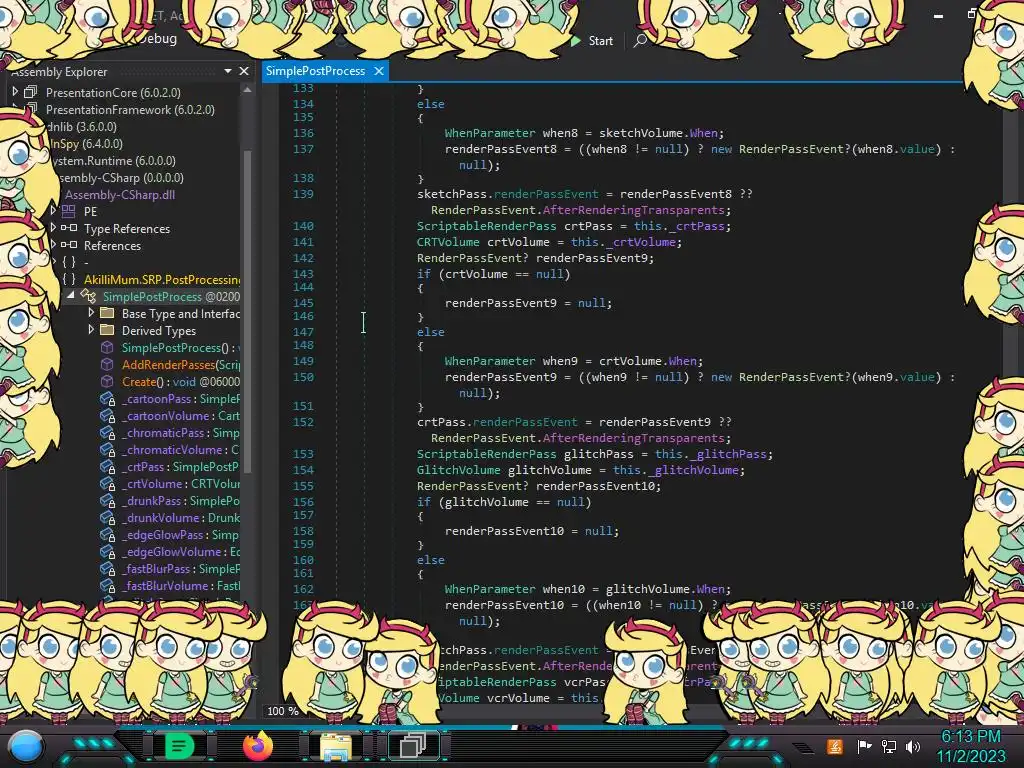Image resolution: width=1024 pixels, height=768 pixels.
Task: Click the SimplePostProcess class icon
Action: click(88, 296)
